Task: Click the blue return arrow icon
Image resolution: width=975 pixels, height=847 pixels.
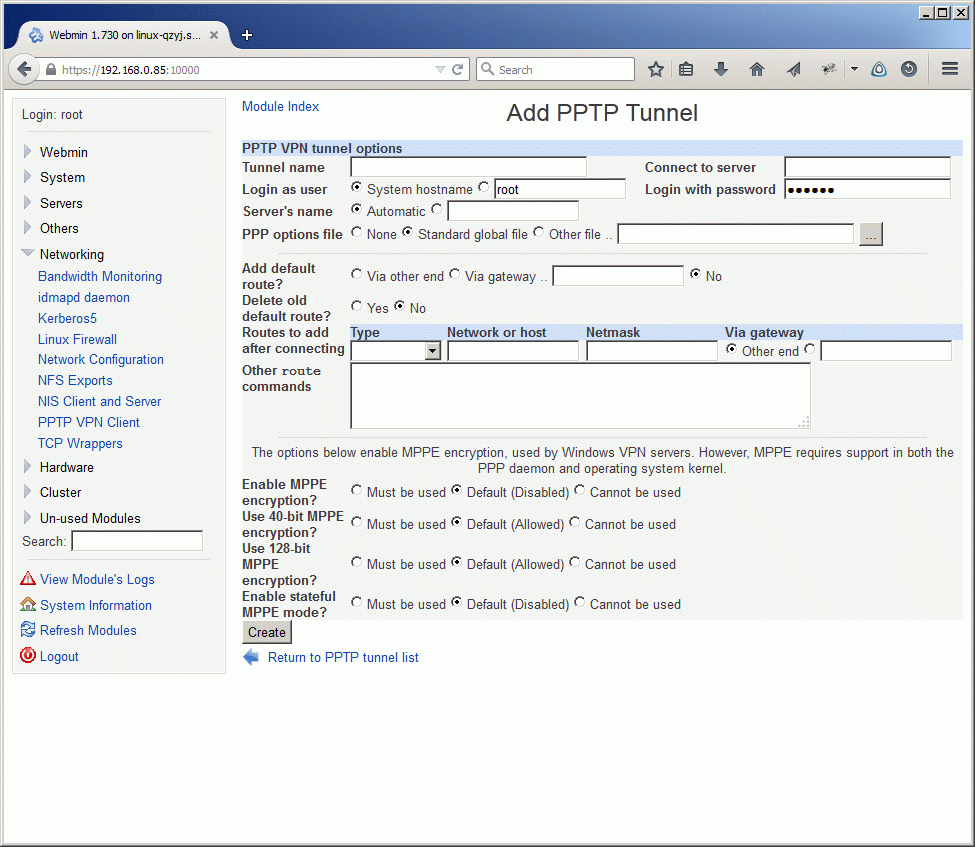Action: (251, 657)
